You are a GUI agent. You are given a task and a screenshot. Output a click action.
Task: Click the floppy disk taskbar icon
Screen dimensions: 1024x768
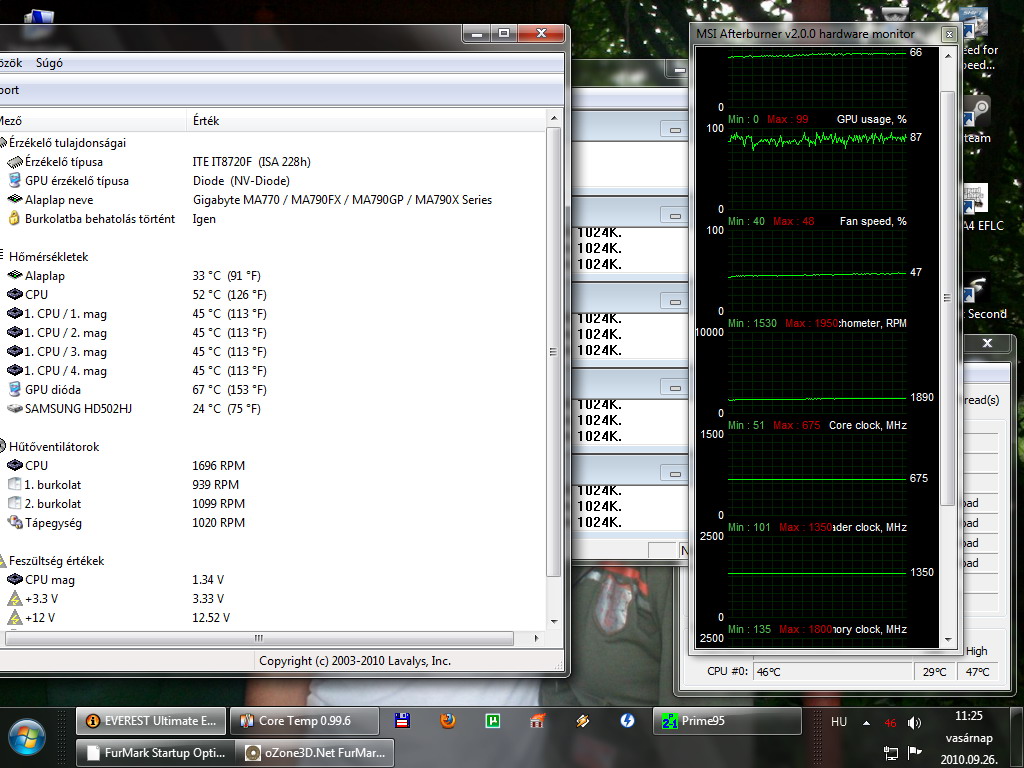402,720
